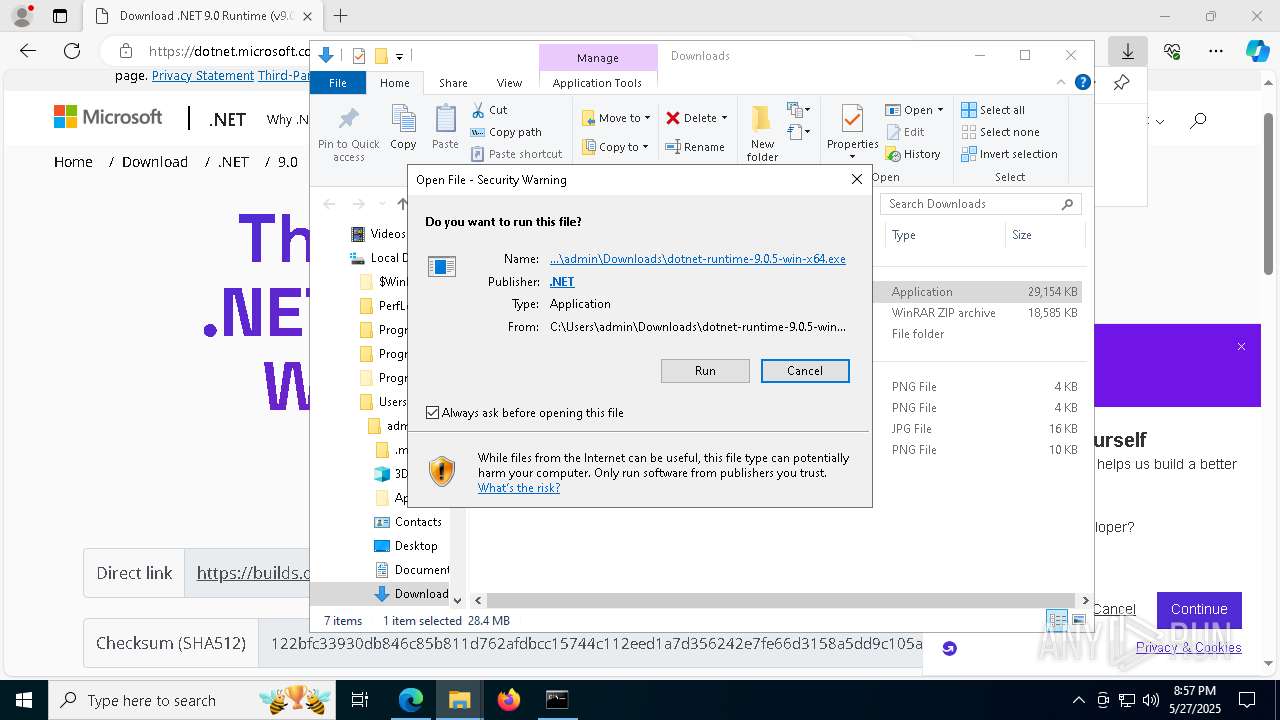Open the Windows Start button
1280x720 pixels.
coord(23,700)
